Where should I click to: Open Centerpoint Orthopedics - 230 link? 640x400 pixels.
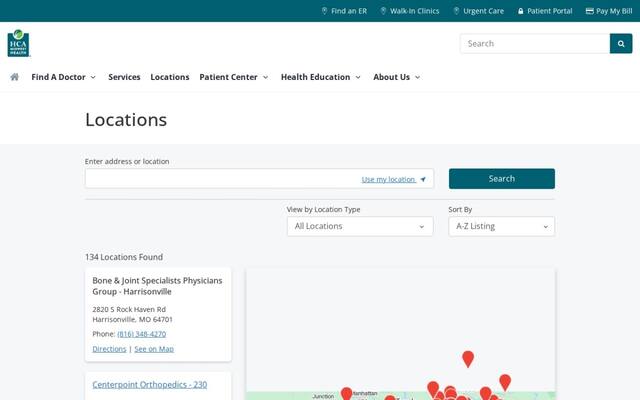click(x=149, y=384)
